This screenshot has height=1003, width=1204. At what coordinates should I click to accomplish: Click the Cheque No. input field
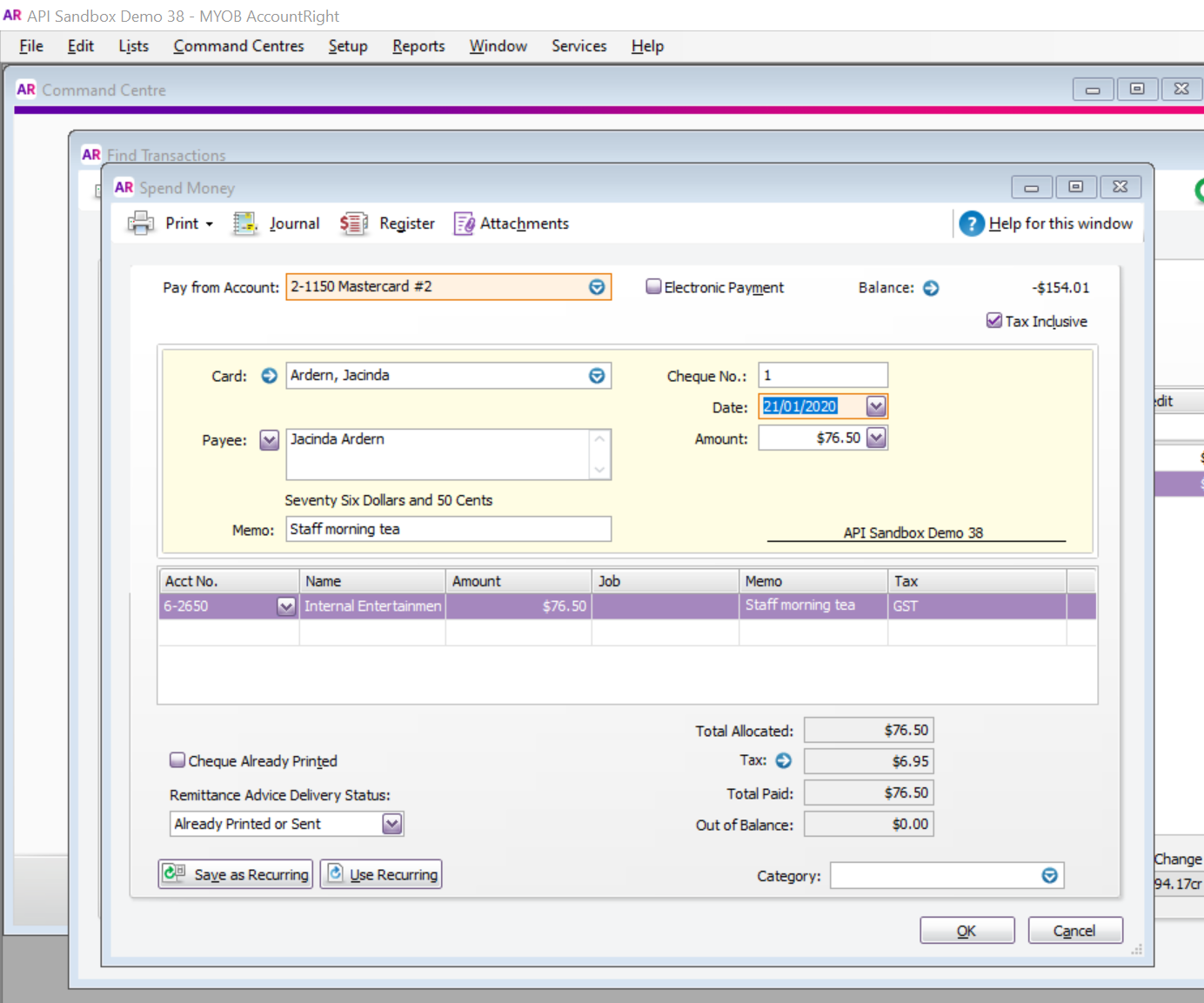pos(823,375)
